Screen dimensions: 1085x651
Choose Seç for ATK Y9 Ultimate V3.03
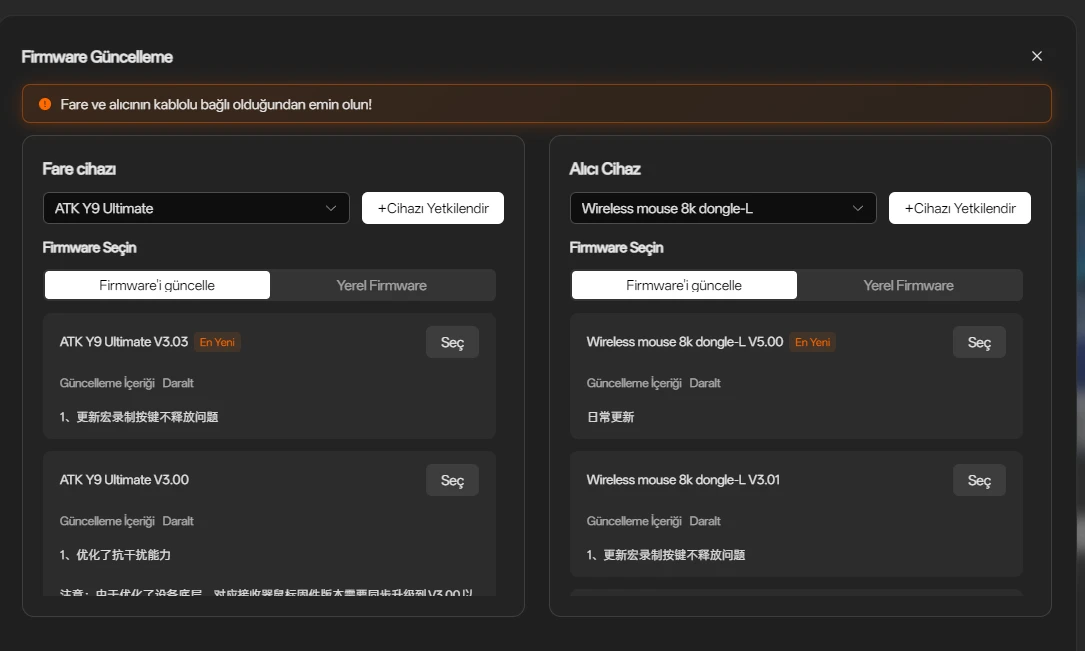pos(452,342)
